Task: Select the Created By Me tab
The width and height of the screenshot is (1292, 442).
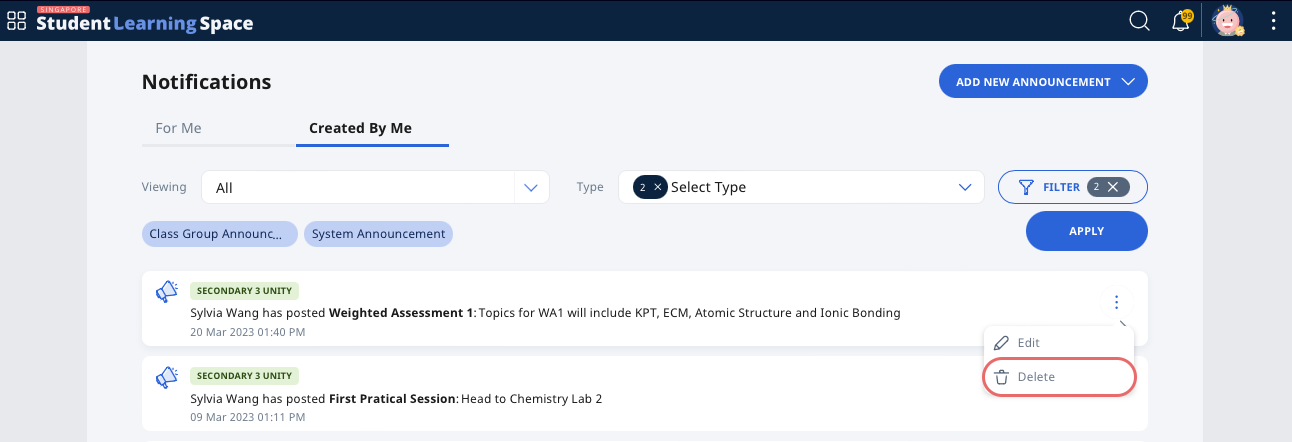Action: (360, 128)
